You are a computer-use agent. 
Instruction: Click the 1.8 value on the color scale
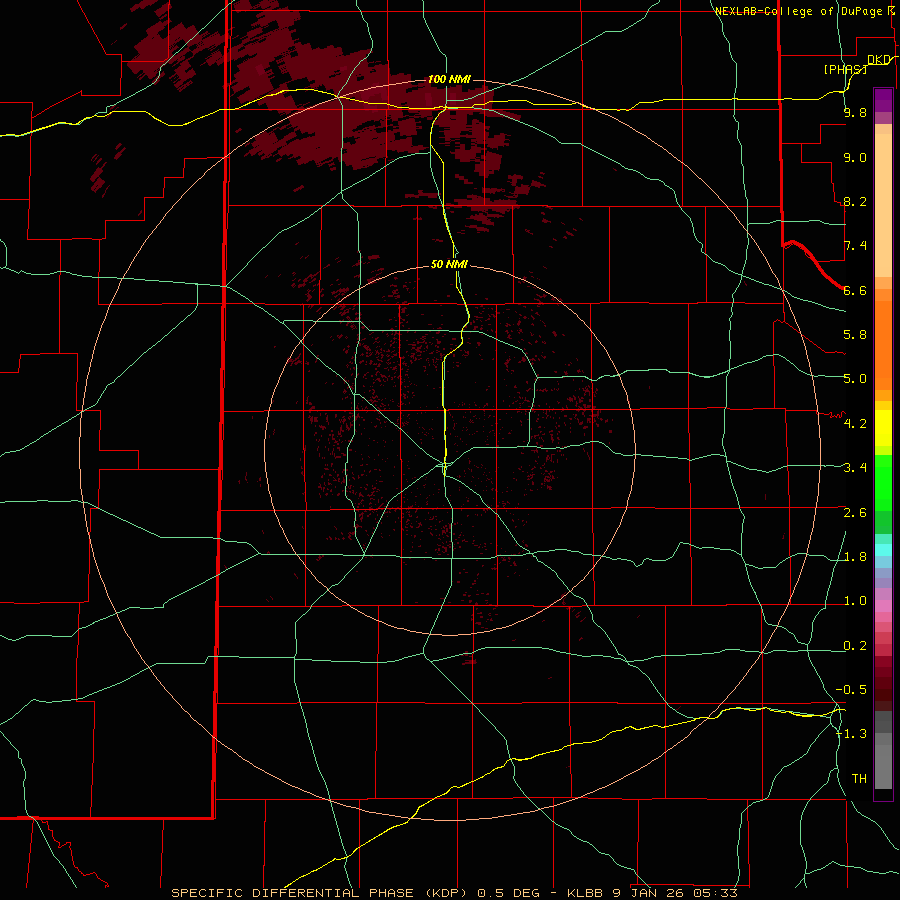(855, 557)
